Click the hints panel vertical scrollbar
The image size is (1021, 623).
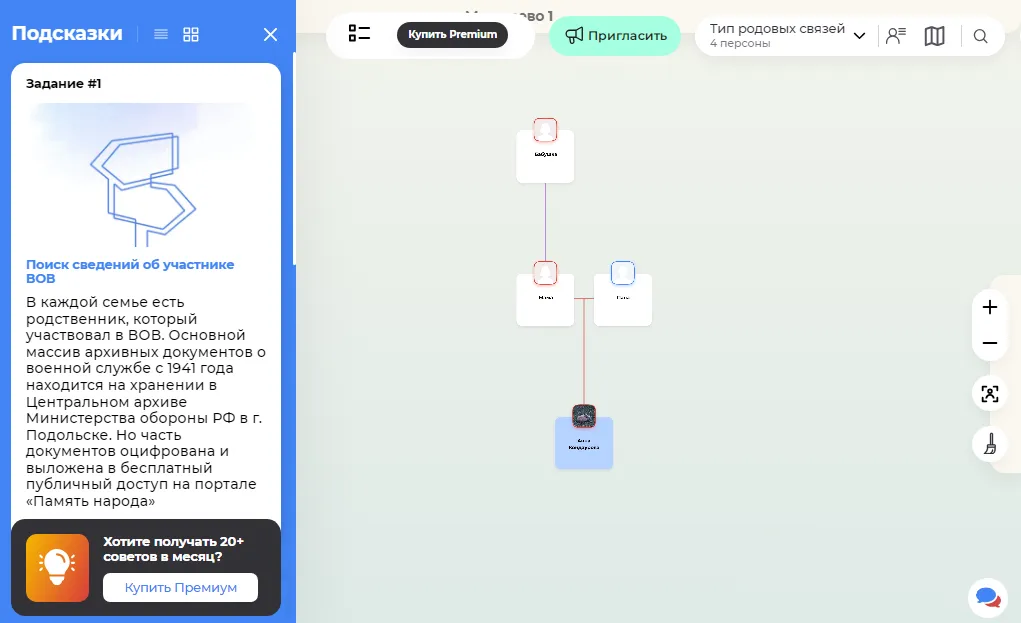pyautogui.click(x=293, y=160)
